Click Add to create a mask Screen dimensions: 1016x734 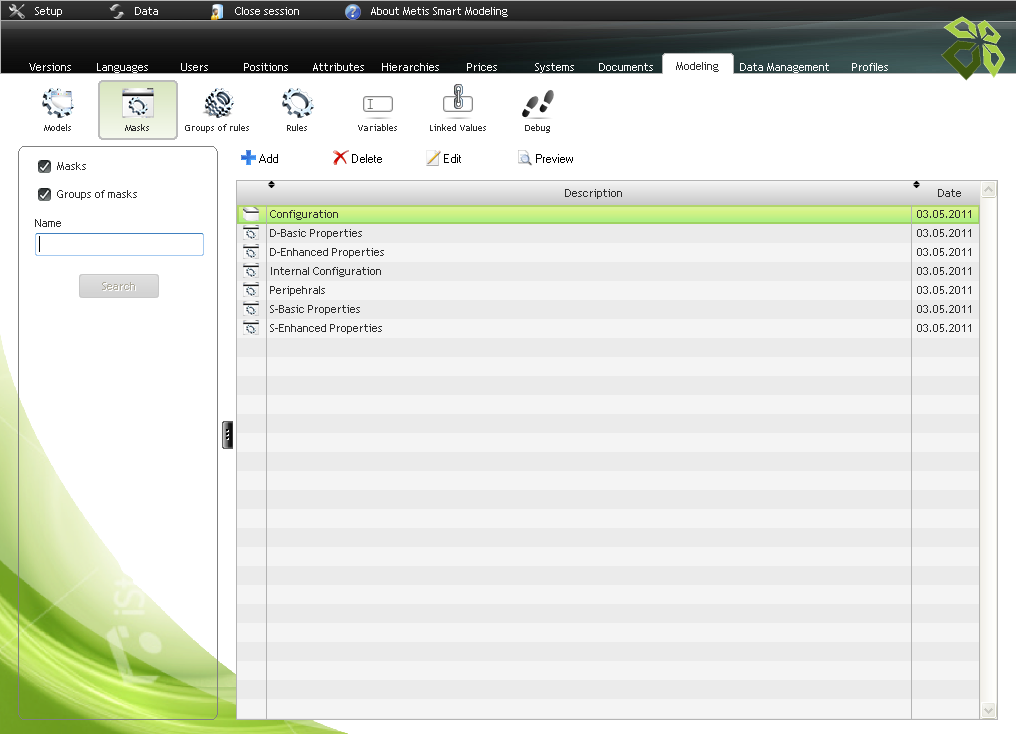click(x=260, y=159)
